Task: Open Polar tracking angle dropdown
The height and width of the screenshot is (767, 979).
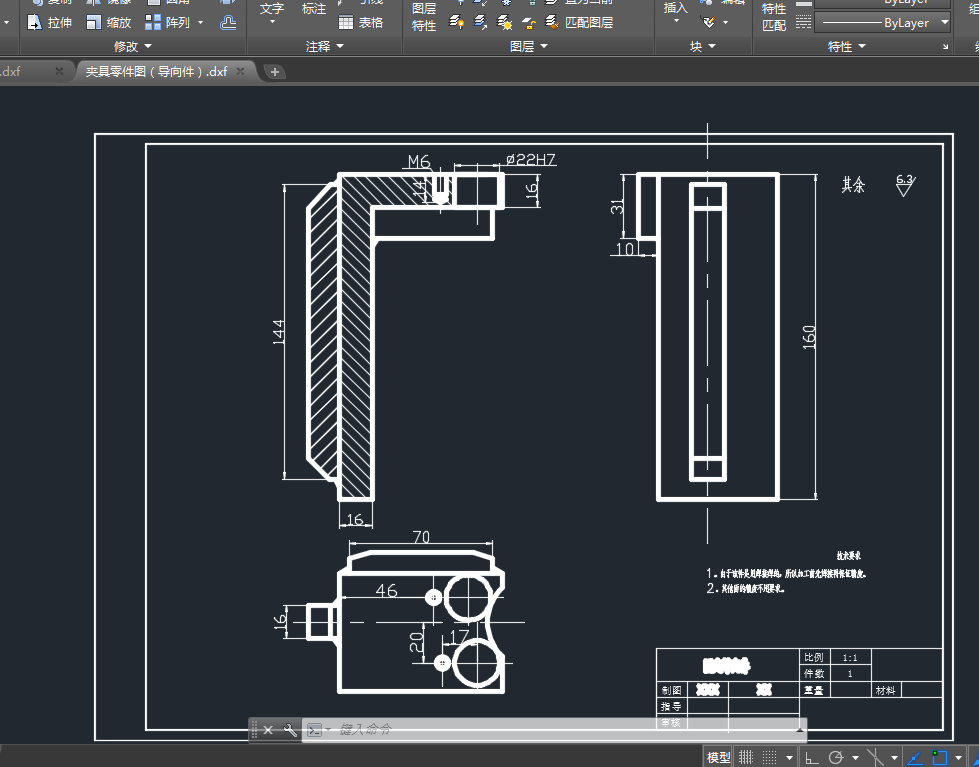Action: click(x=855, y=758)
